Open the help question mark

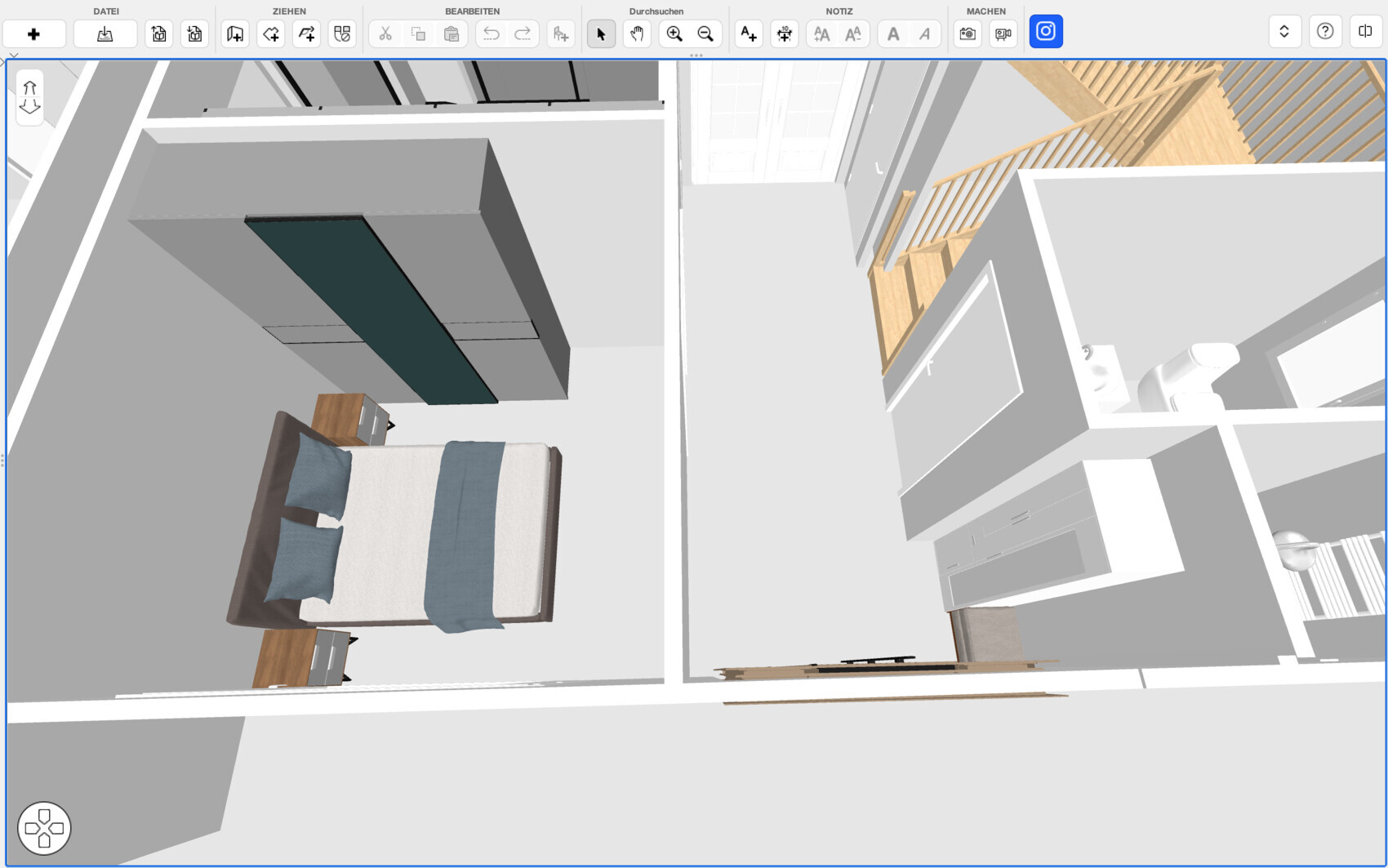click(x=1325, y=32)
